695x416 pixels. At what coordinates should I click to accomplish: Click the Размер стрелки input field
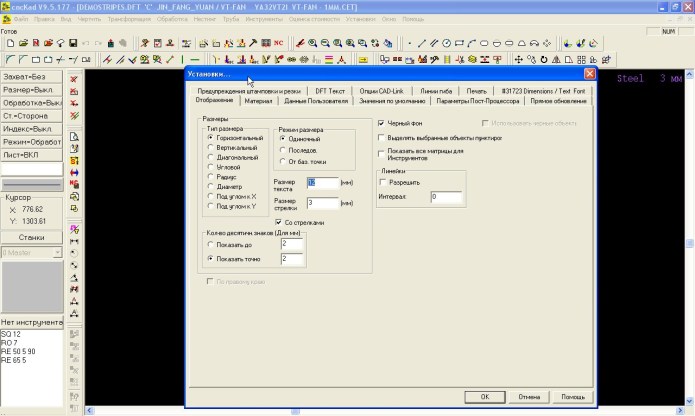pyautogui.click(x=323, y=203)
